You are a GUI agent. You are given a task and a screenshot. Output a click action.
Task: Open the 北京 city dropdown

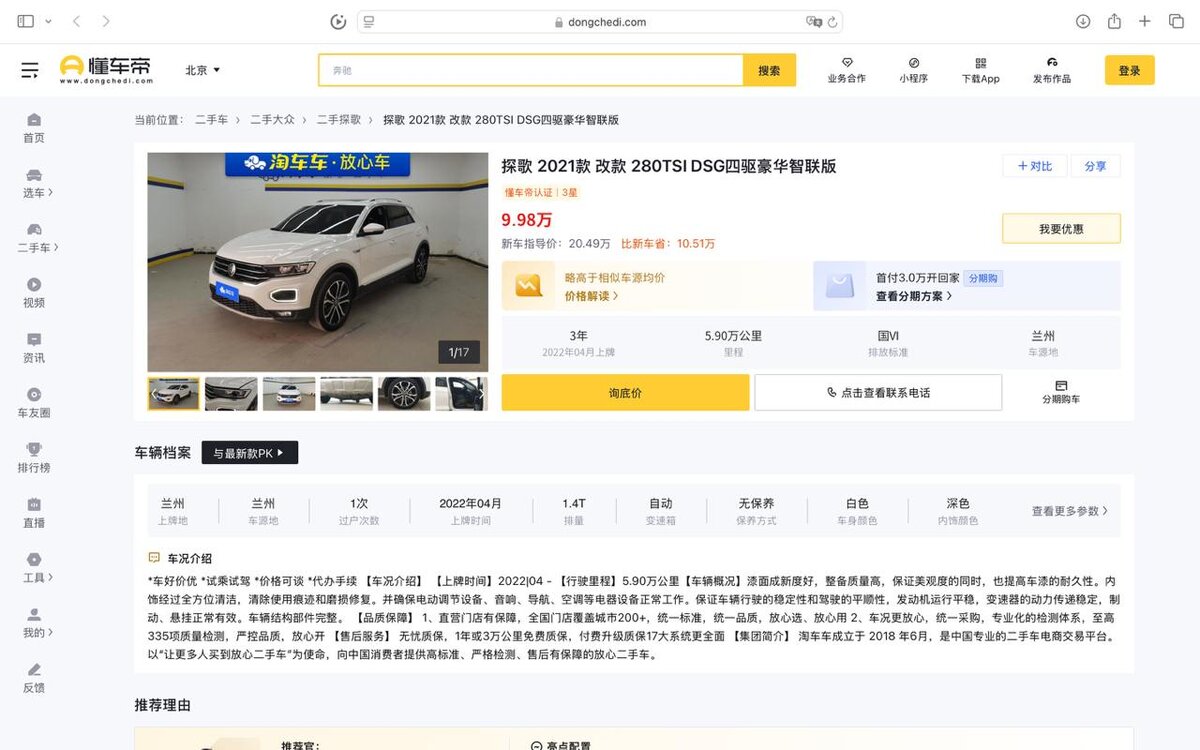coord(202,70)
